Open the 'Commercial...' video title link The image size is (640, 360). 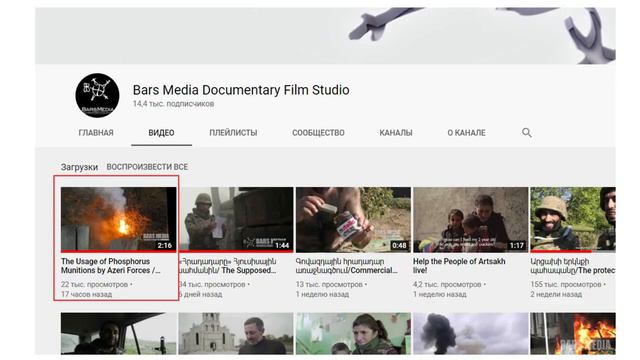tap(346, 266)
